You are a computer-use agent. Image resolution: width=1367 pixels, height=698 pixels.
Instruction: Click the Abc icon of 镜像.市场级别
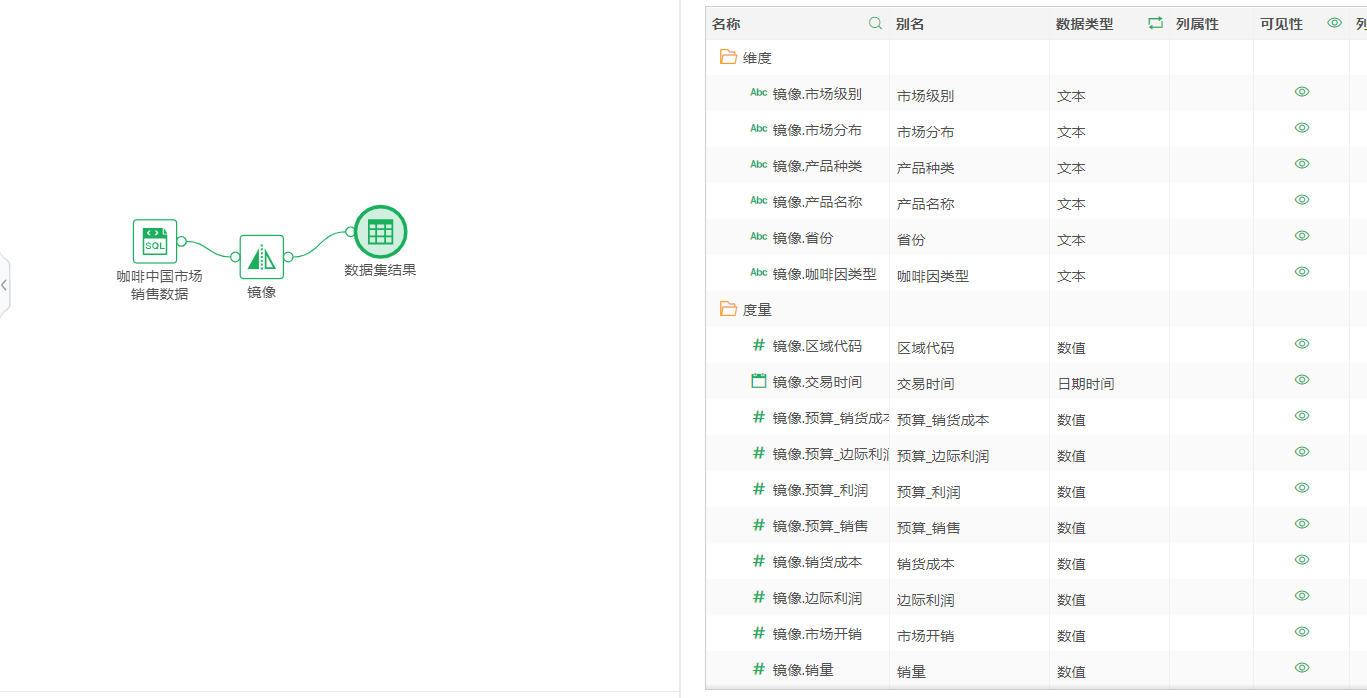coord(759,93)
